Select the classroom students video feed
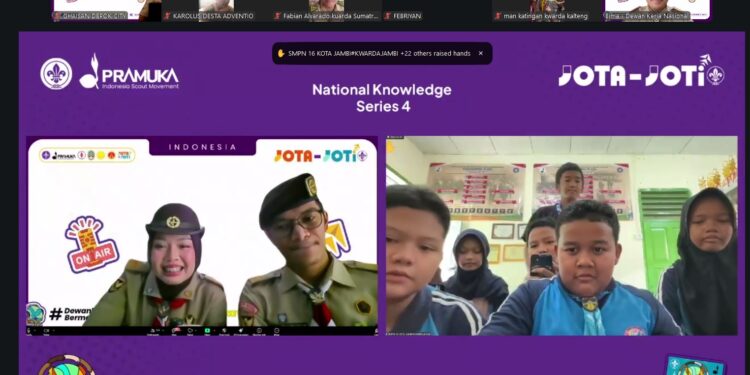Viewport: 750px width, 375px height. click(562, 235)
